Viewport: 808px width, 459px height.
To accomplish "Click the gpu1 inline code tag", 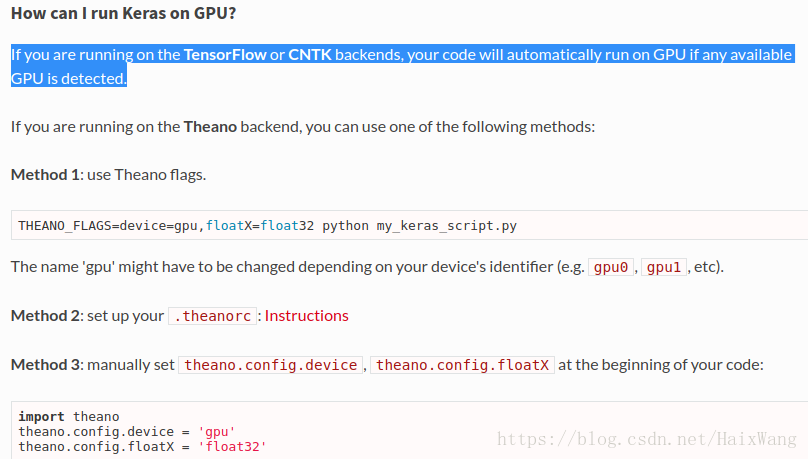I will 664,267.
